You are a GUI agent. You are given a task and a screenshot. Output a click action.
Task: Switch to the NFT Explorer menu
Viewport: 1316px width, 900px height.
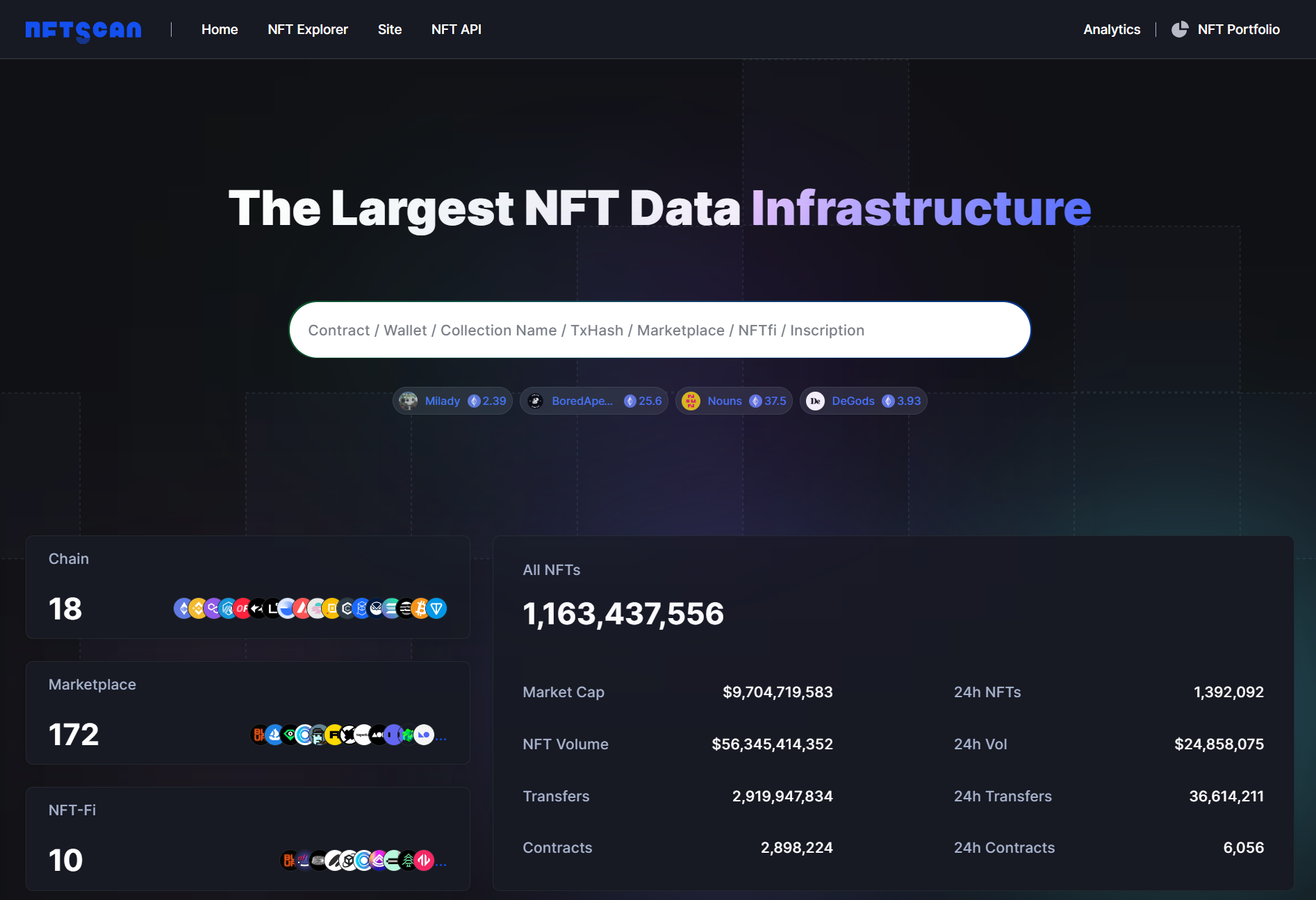click(x=307, y=29)
